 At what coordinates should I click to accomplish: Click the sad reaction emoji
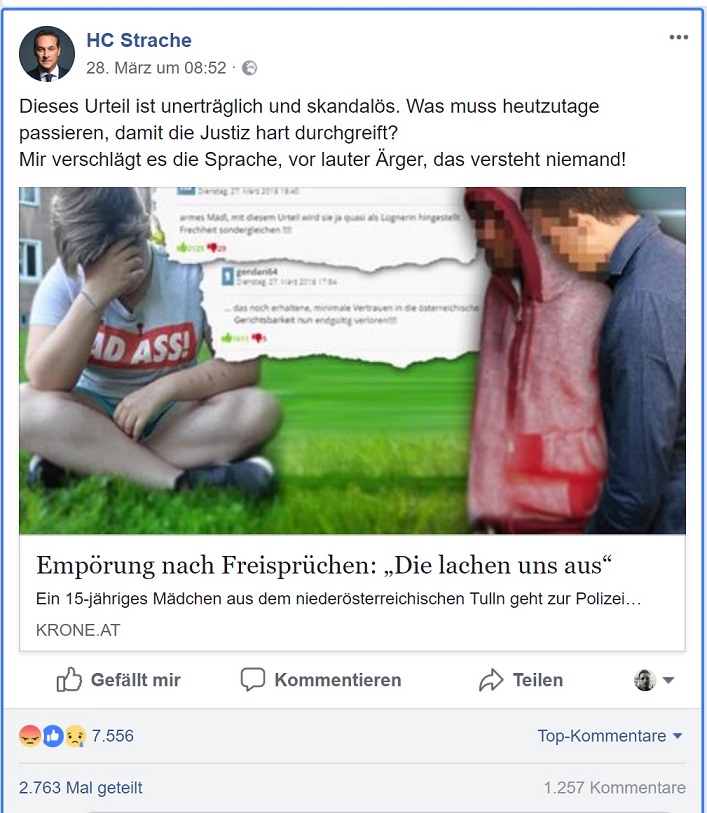[x=75, y=736]
